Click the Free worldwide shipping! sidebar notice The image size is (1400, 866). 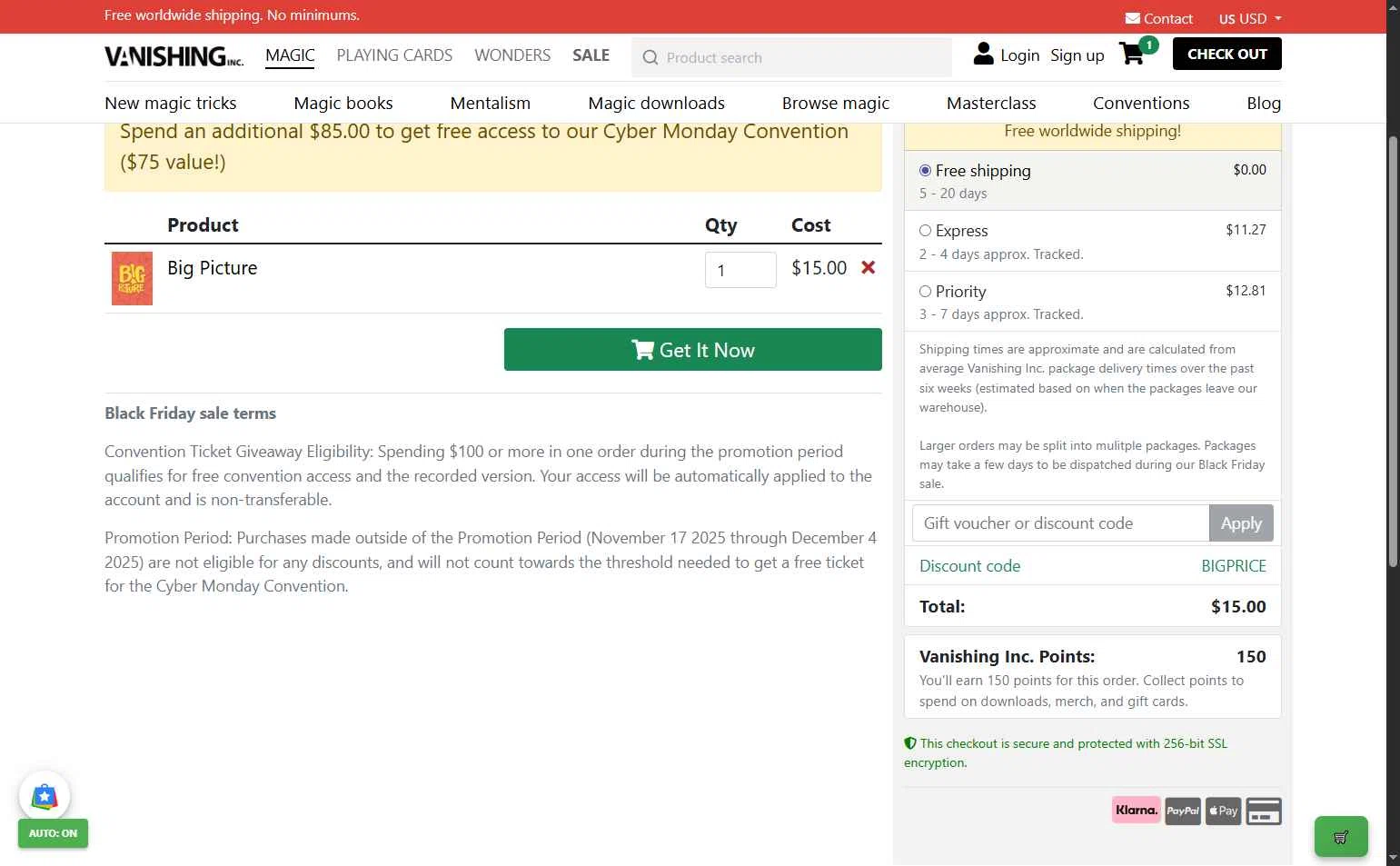coord(1093,131)
